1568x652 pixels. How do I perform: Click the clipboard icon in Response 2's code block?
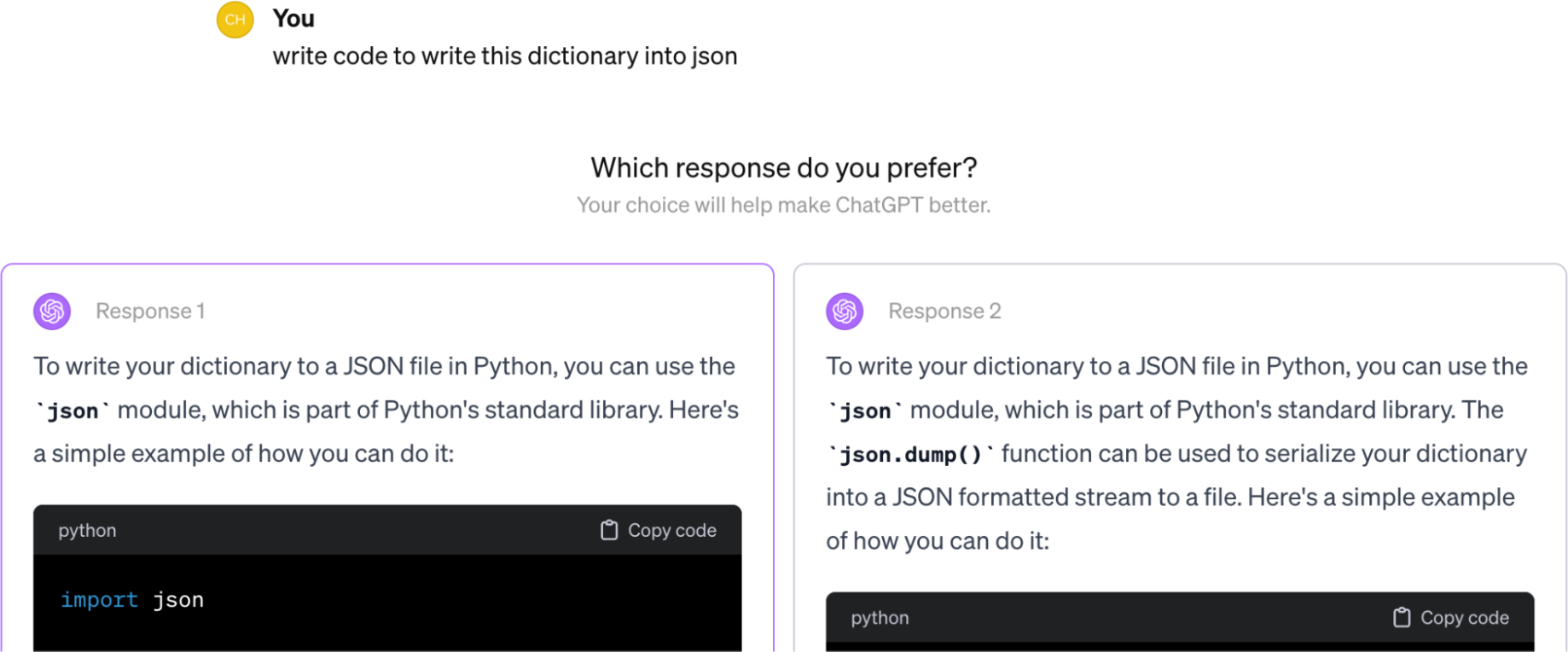point(1402,617)
